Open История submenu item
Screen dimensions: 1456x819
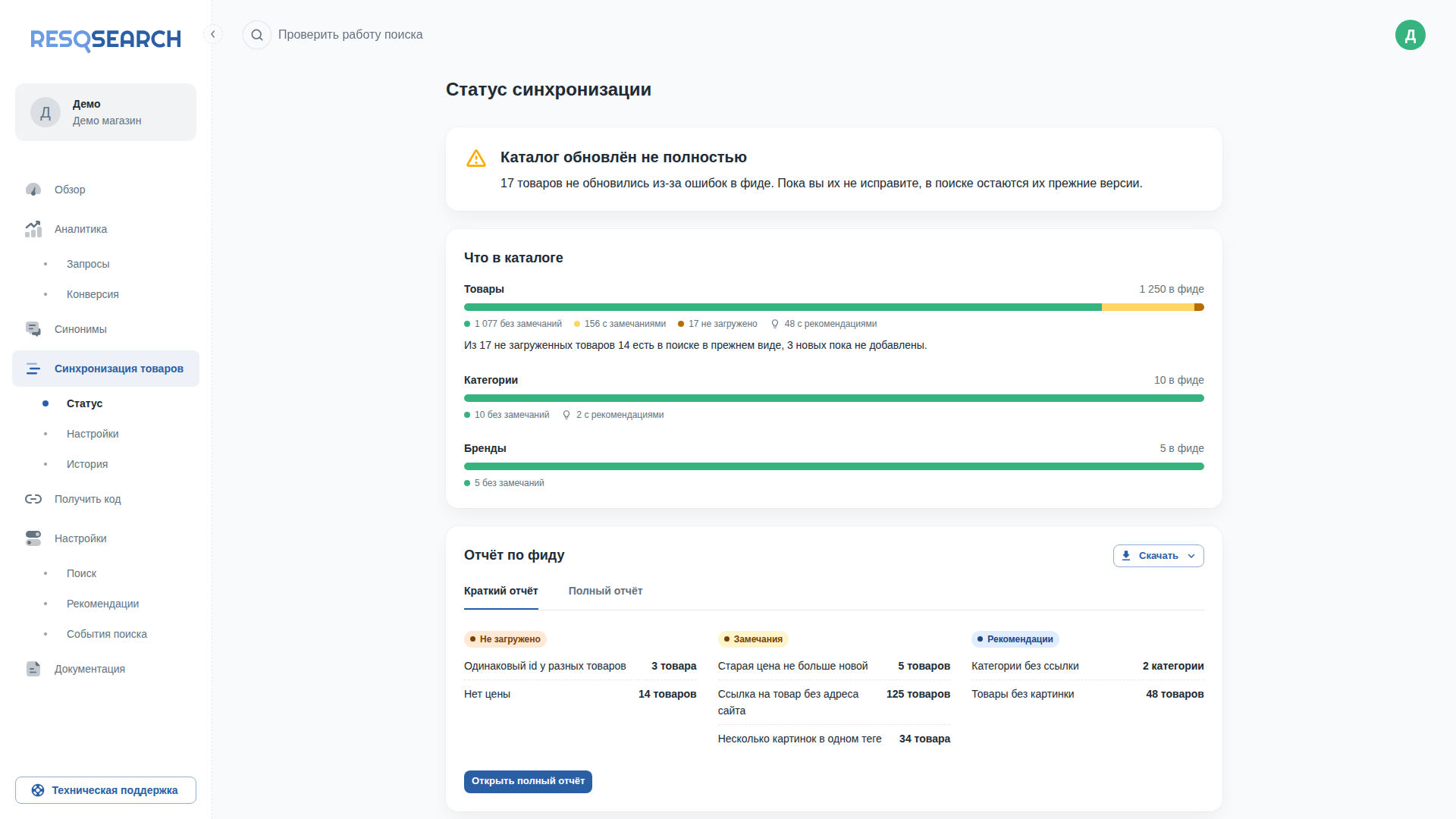click(87, 464)
